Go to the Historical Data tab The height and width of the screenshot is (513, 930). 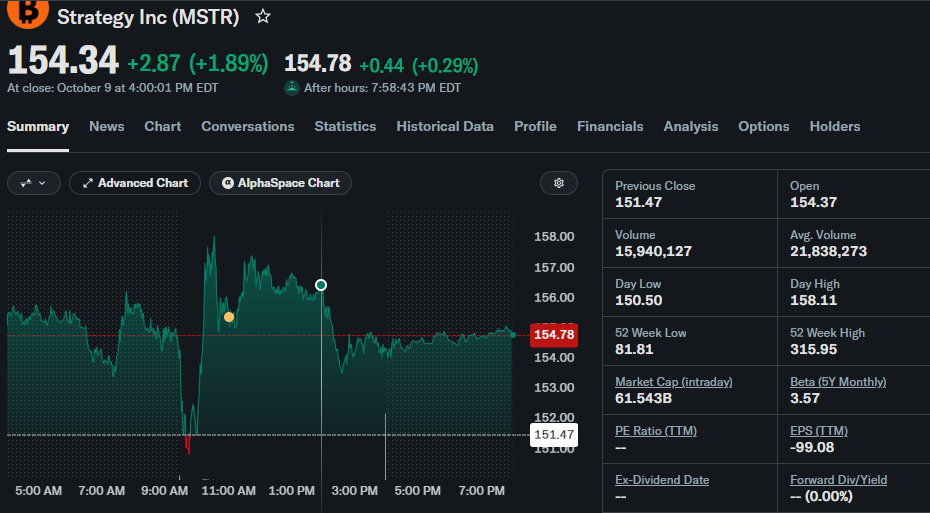445,126
